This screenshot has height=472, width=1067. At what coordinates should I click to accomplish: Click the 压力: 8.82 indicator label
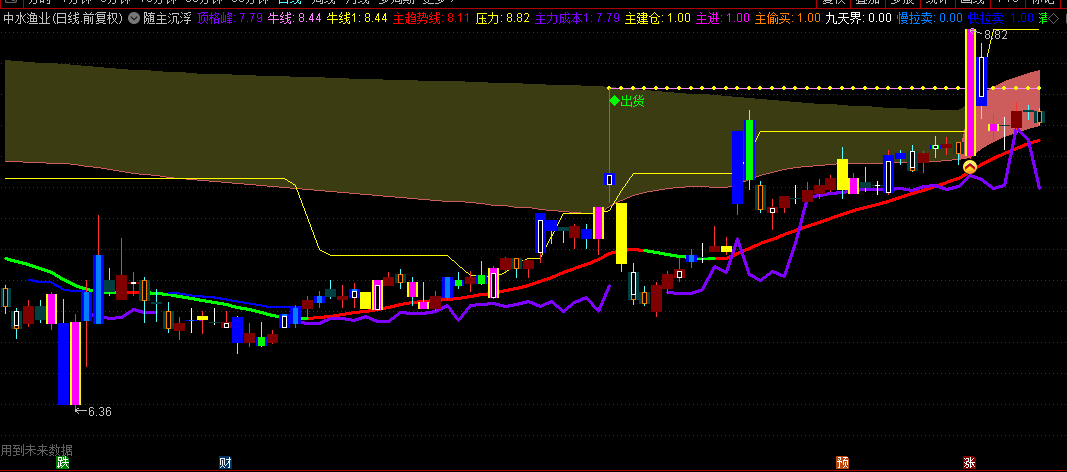point(502,18)
